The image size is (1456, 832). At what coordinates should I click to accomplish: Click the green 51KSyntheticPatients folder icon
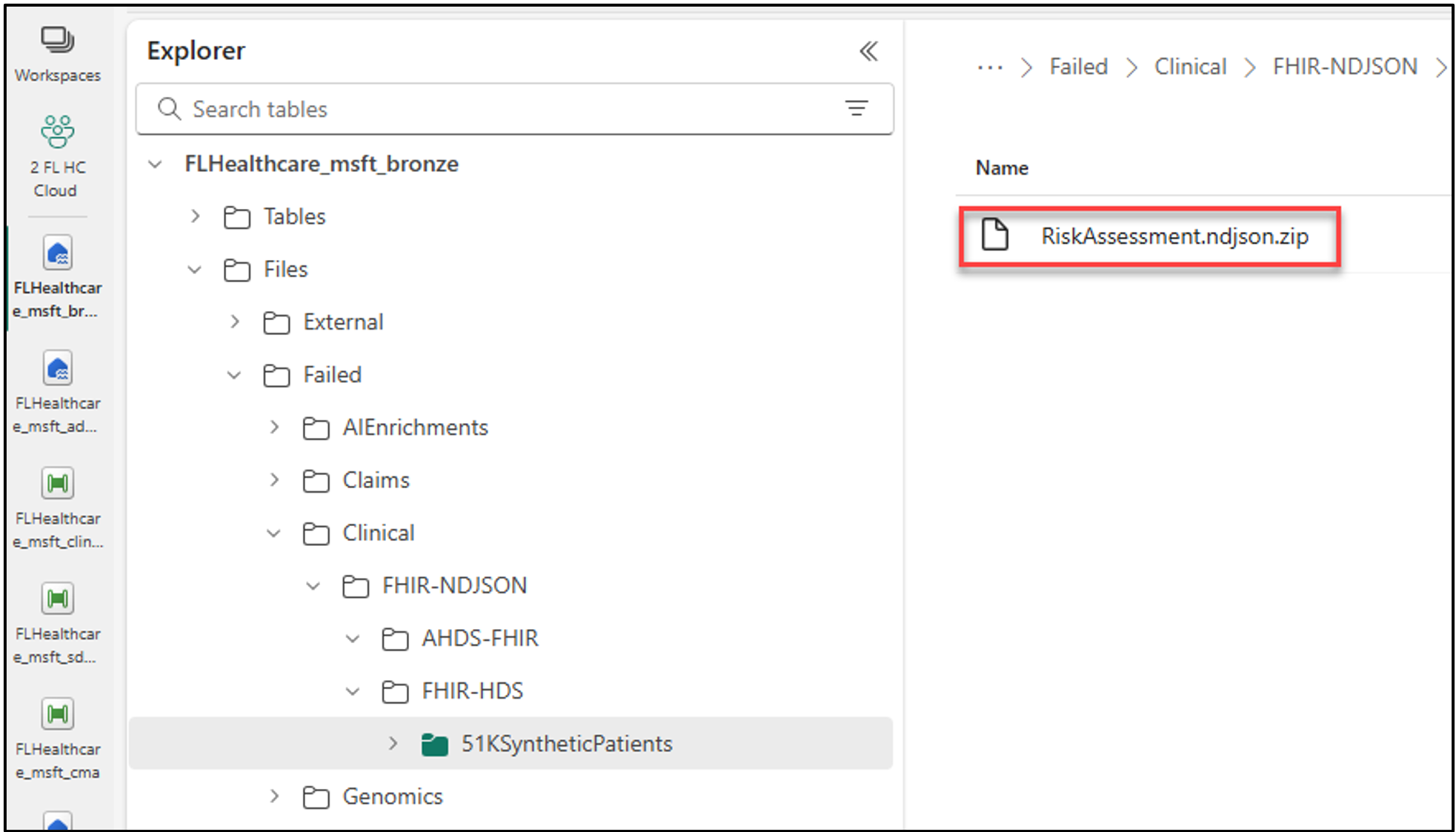[434, 745]
